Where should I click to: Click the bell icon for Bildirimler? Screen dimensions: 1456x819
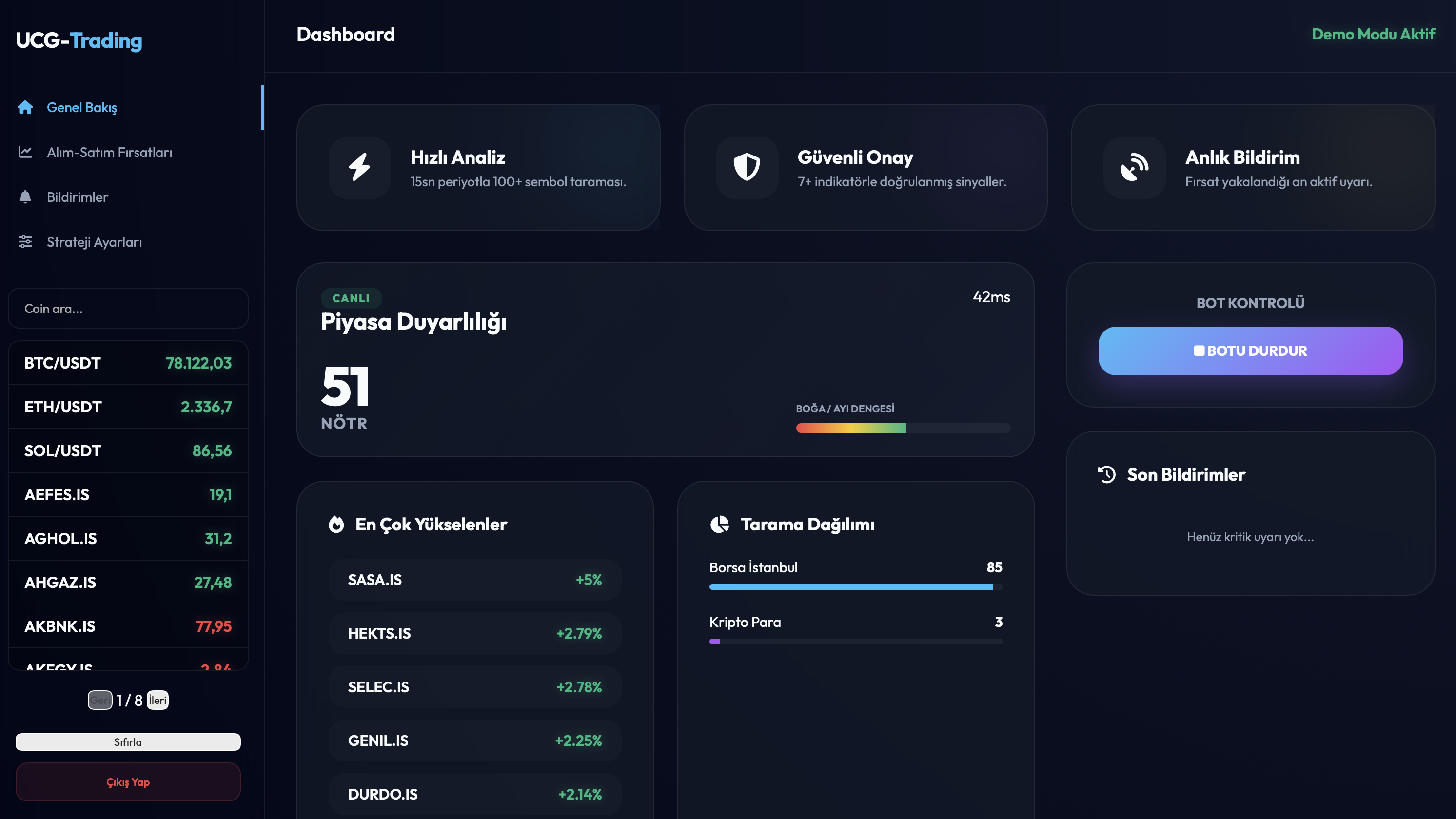(x=25, y=196)
